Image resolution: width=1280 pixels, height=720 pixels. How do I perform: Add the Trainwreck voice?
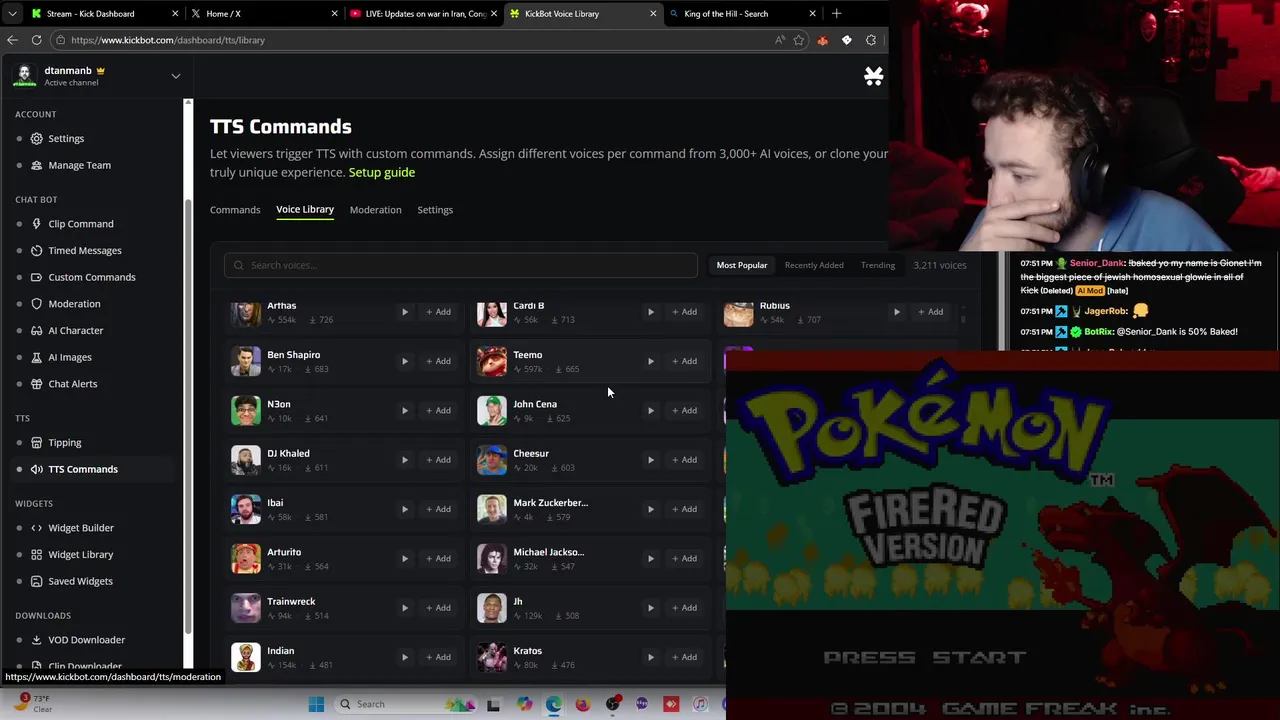(438, 608)
